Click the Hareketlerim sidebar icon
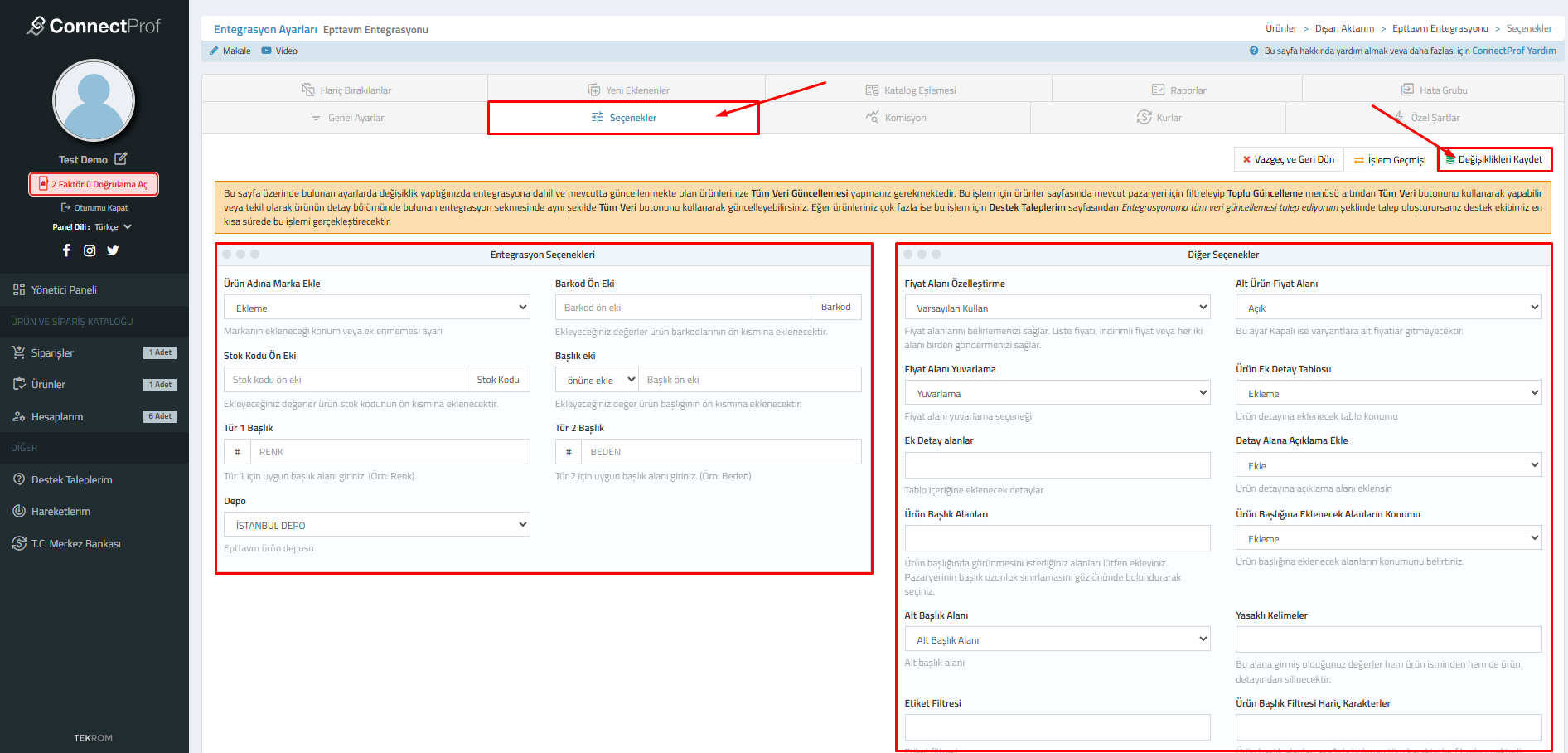 [19, 511]
